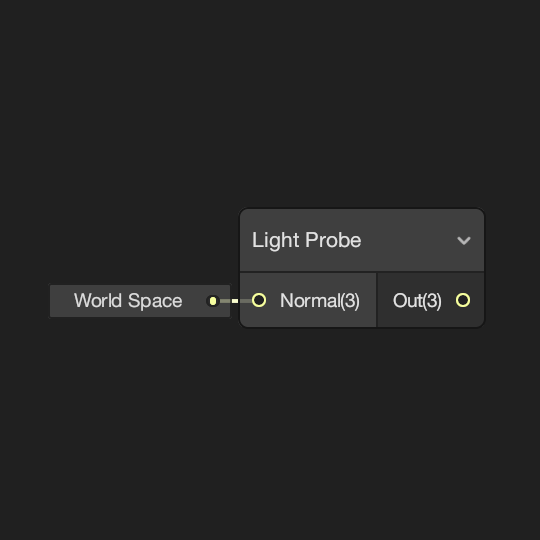Click empty canvas right of the Out(3) port
The height and width of the screenshot is (540, 540).
click(512, 300)
